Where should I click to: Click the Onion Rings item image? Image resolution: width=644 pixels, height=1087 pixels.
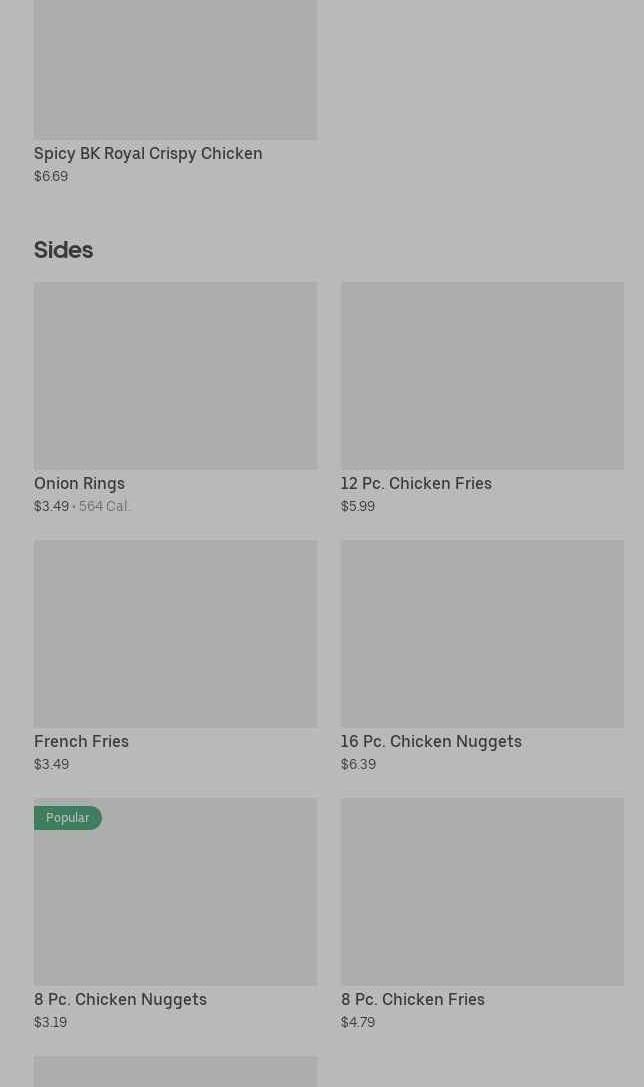(x=175, y=375)
